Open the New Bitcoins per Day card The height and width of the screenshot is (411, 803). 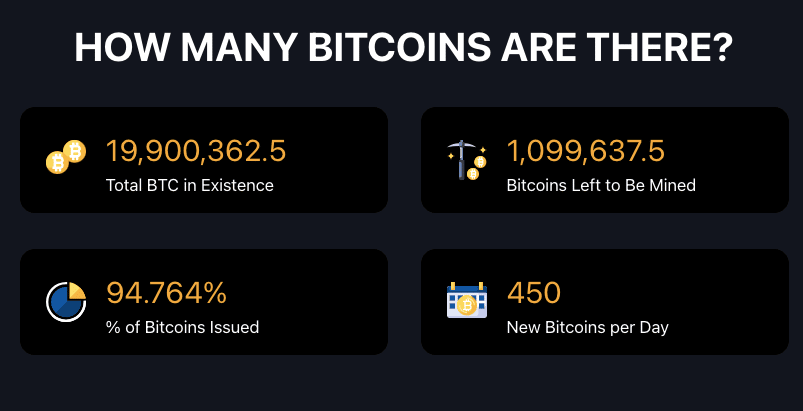(605, 301)
